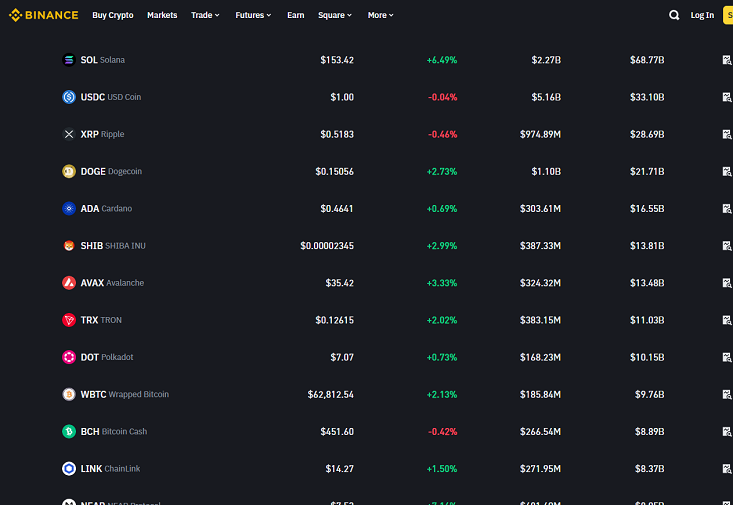Expand the Trade dropdown menu

[205, 15]
